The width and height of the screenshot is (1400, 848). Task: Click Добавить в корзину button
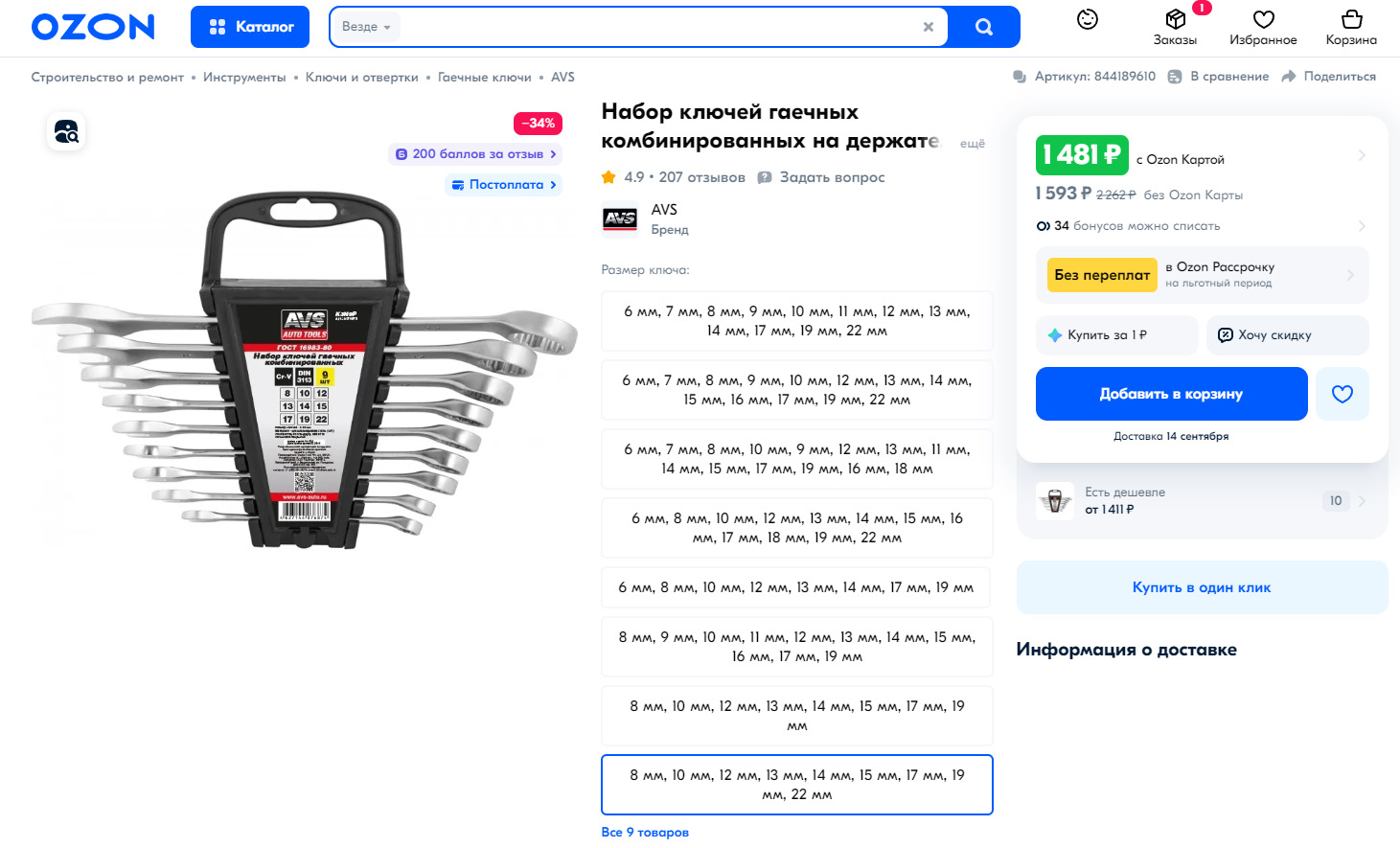pos(1171,394)
